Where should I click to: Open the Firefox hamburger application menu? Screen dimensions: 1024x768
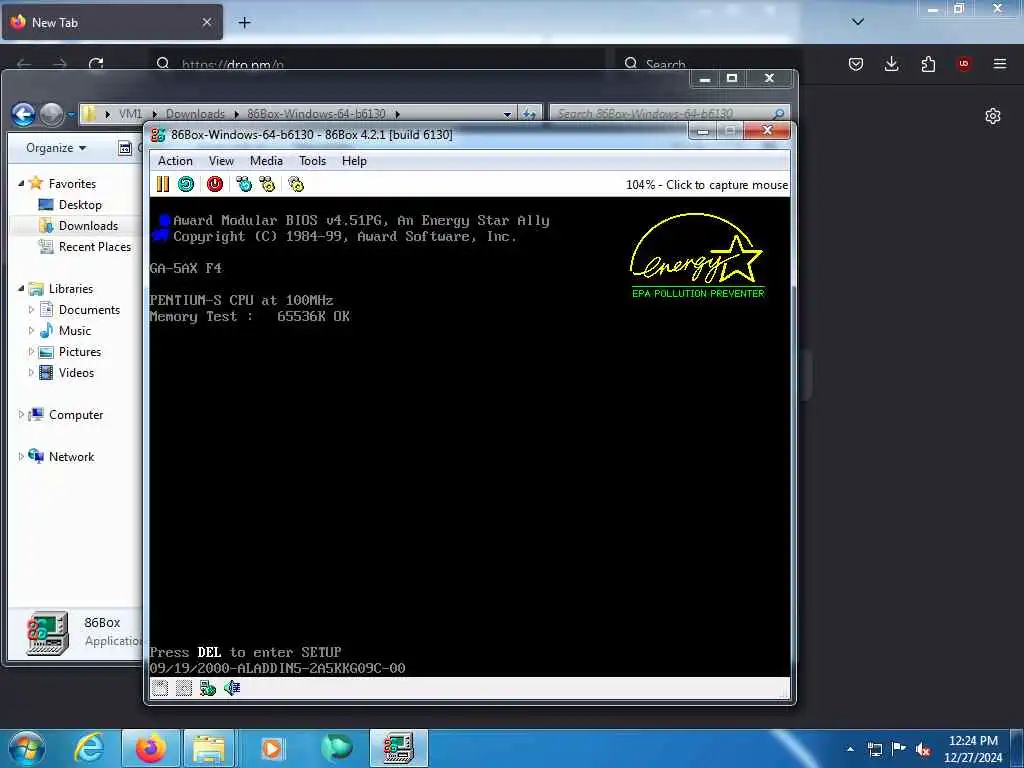(1000, 63)
